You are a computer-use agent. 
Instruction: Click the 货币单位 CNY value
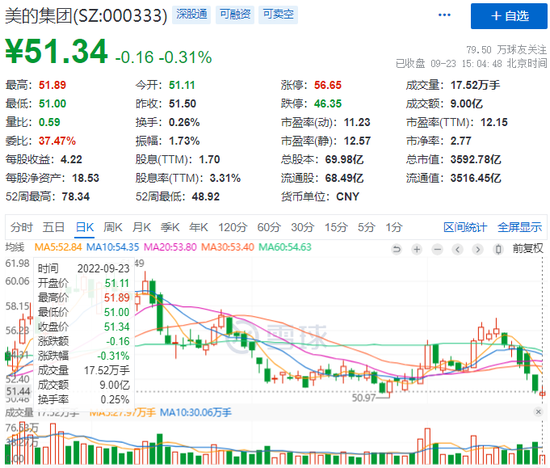click(348, 196)
